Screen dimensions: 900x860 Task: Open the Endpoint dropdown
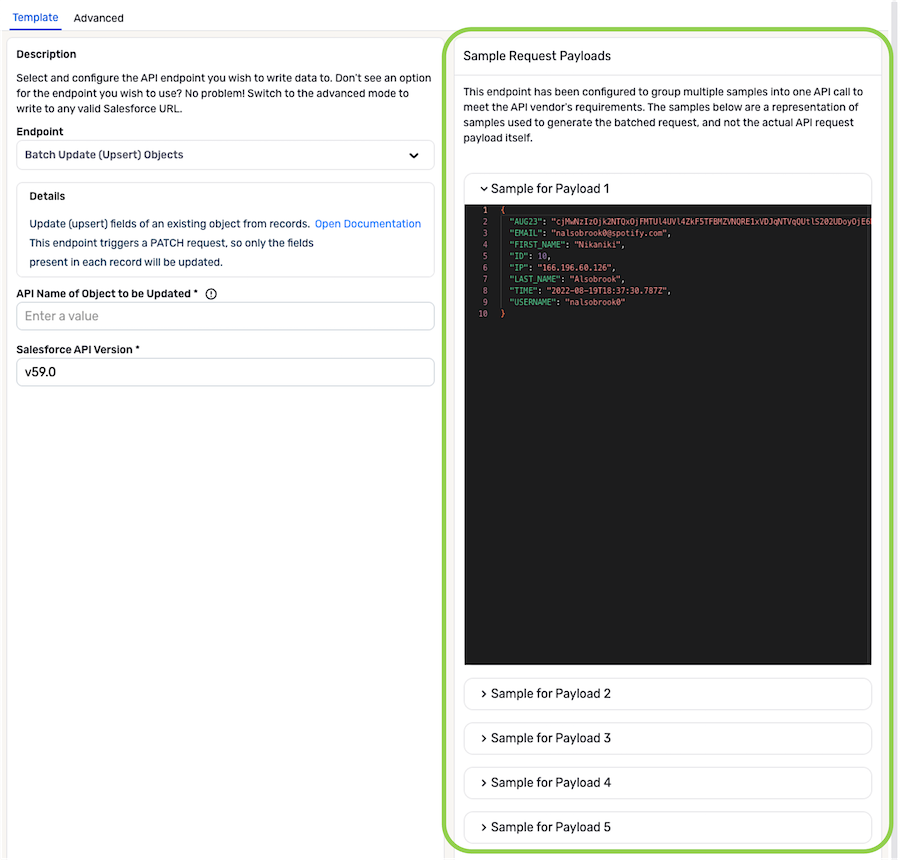[x=225, y=155]
